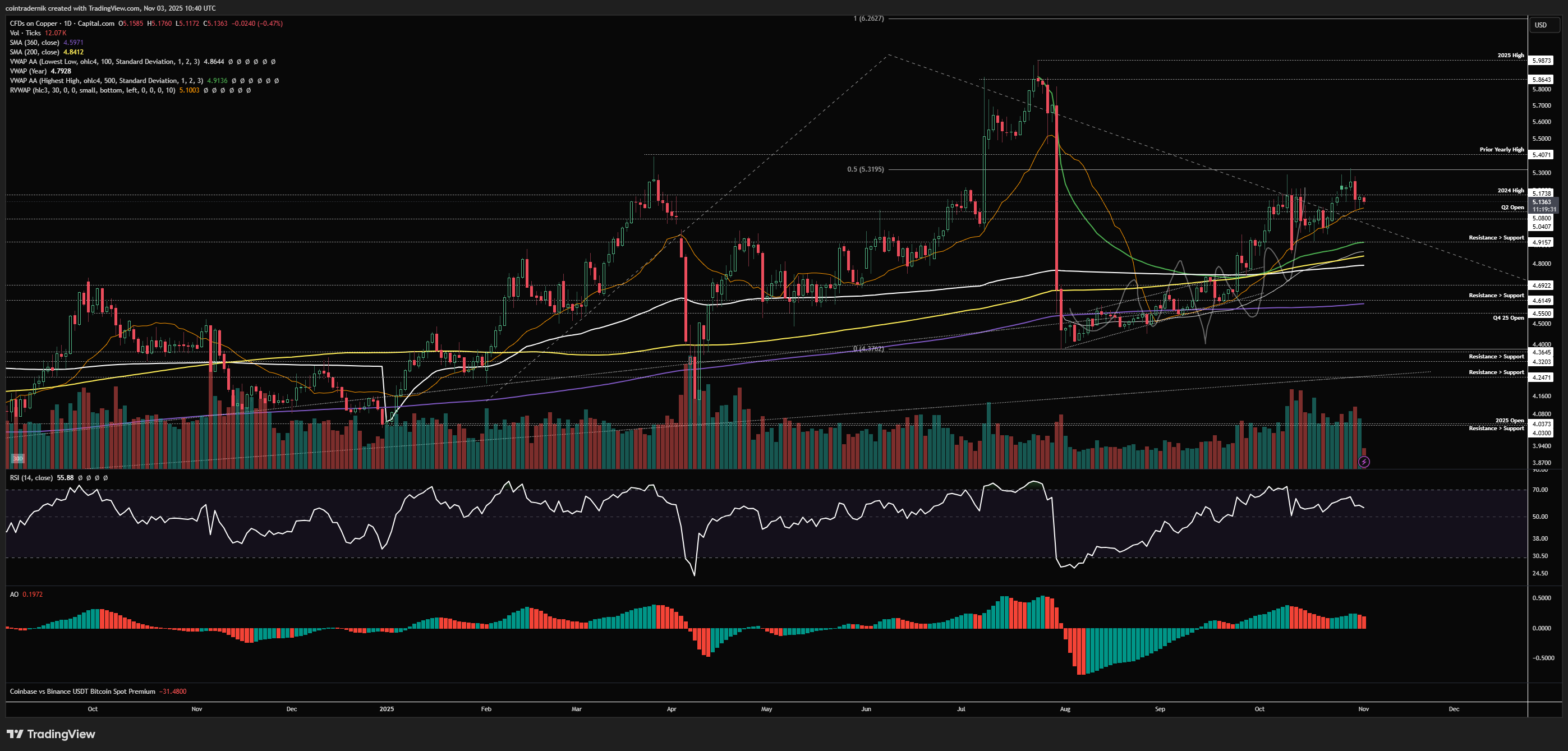Select Coinbase vs Binance Premium legend
Screen dimensions: 1568x751
[82, 692]
